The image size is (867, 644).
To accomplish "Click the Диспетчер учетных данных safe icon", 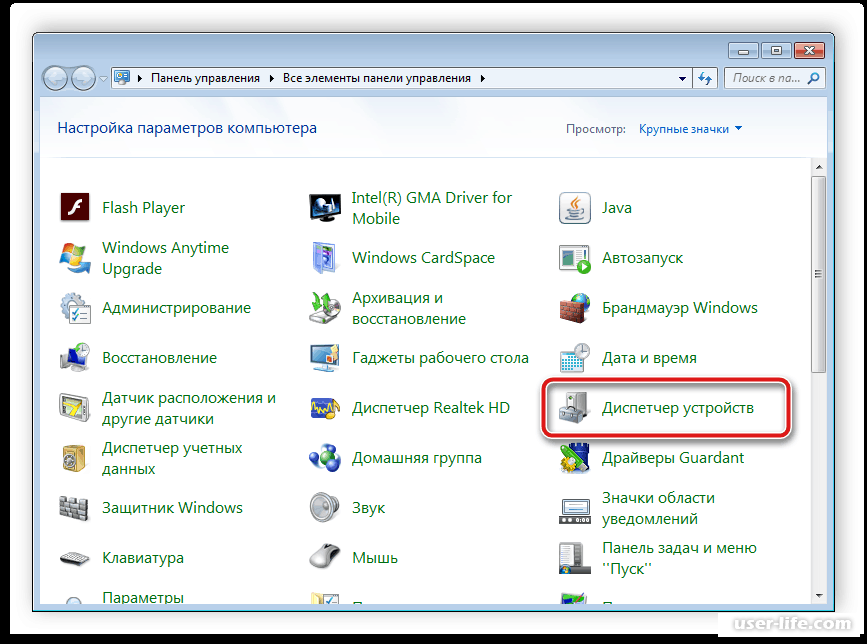I will (x=75, y=458).
